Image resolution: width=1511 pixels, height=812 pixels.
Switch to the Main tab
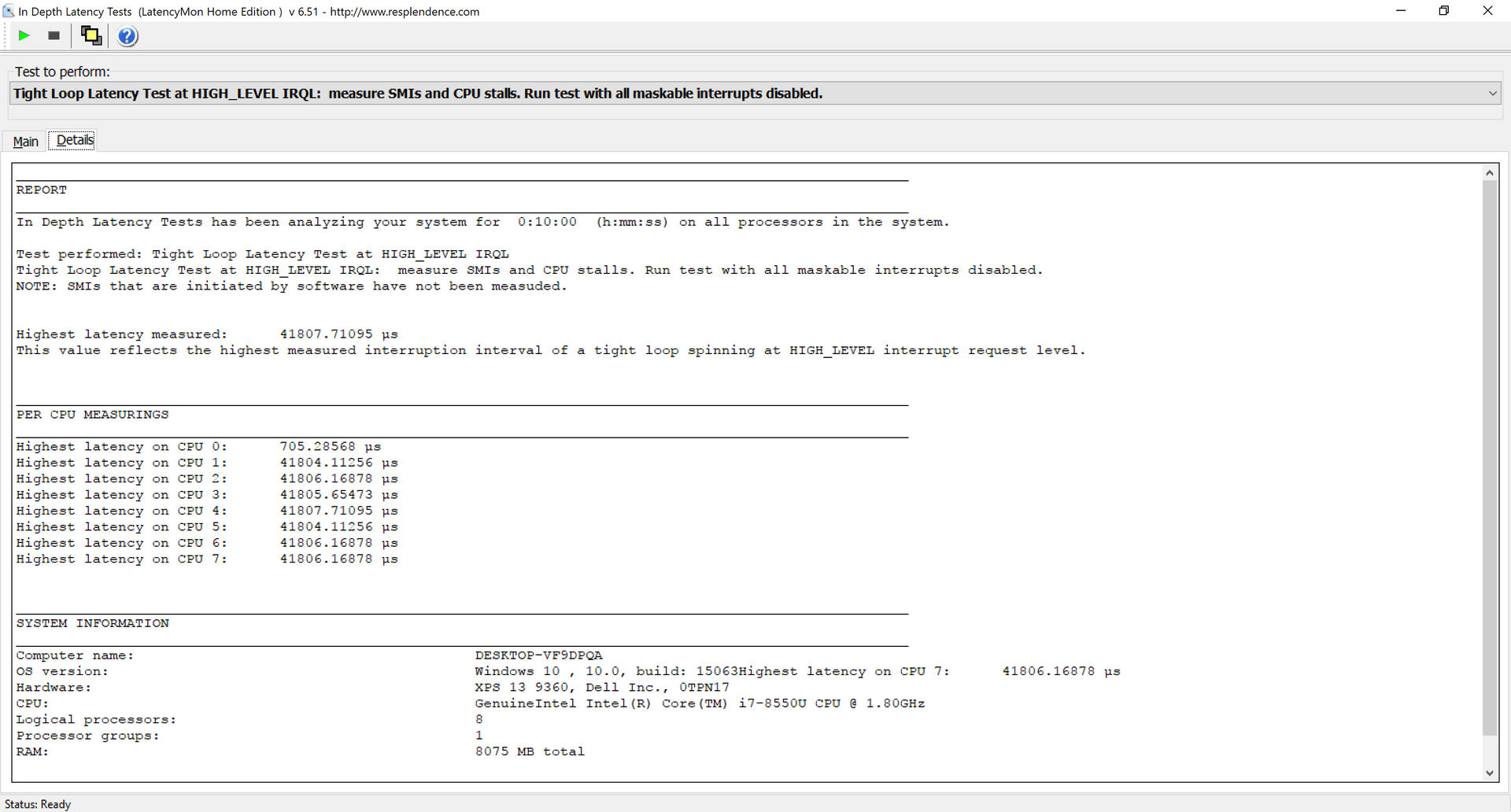25,142
